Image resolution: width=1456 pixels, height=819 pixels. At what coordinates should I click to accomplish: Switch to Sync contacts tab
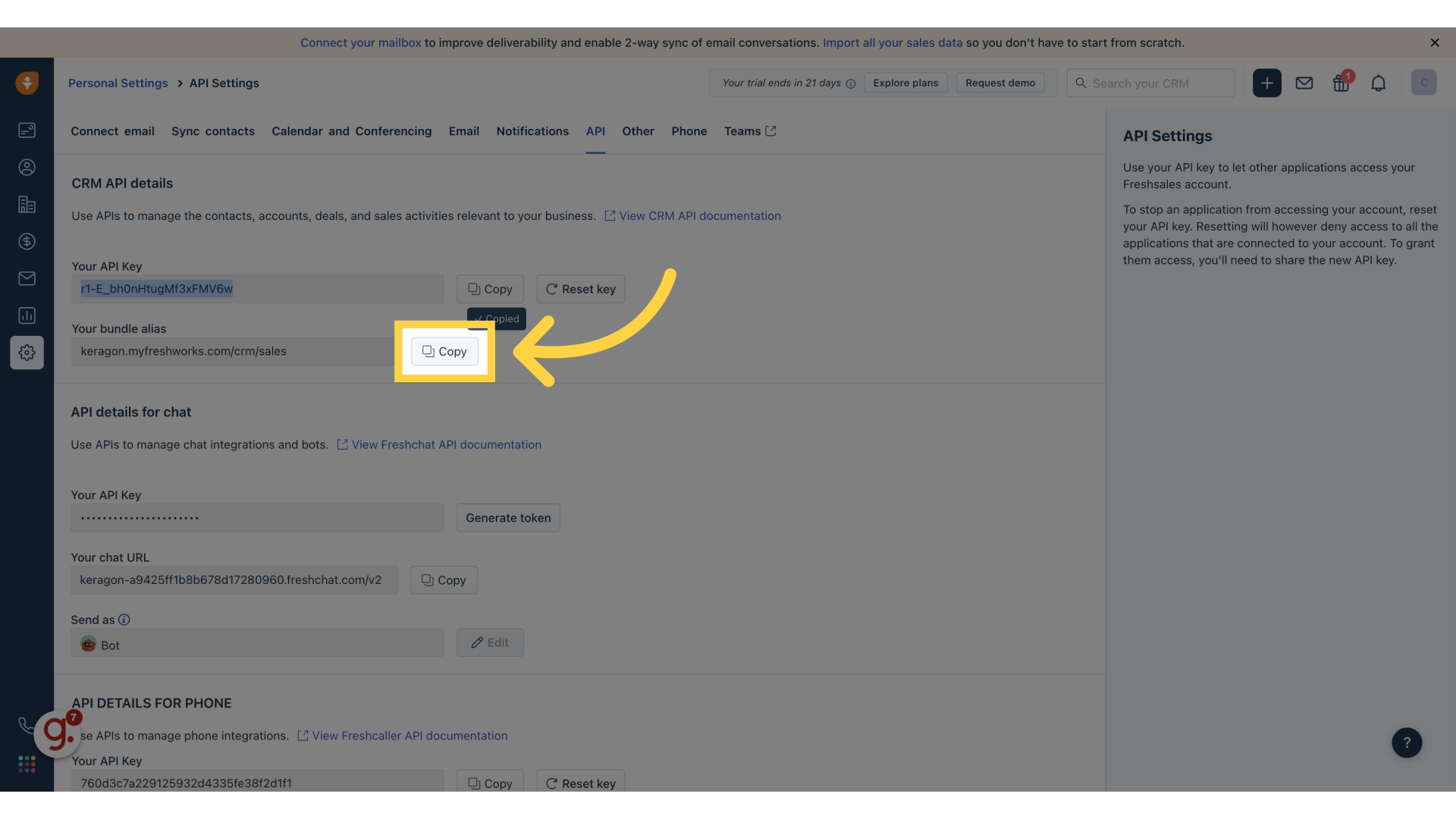213,131
